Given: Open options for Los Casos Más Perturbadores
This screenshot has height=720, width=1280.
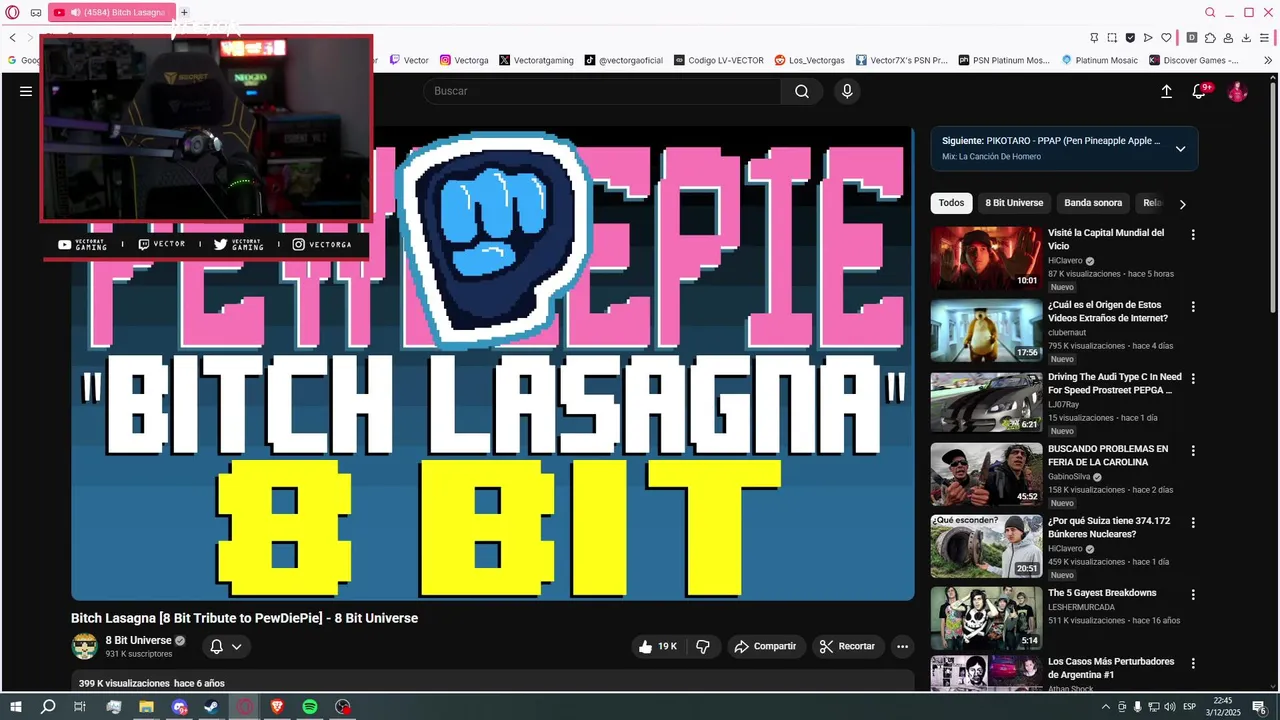Looking at the screenshot, I should point(1192,664).
